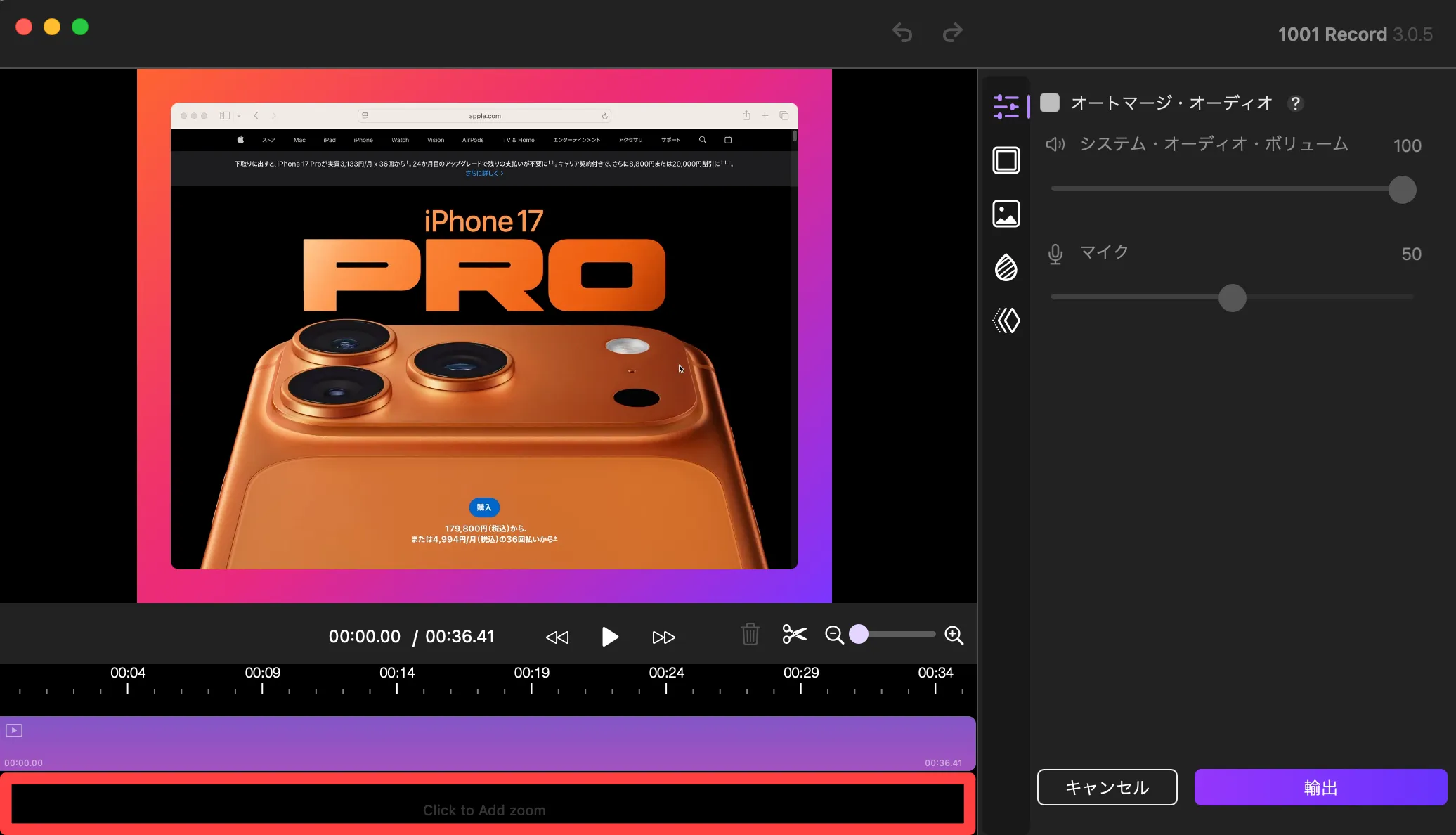The width and height of the screenshot is (1456, 835).
Task: Click the redo arrow icon
Action: click(x=952, y=32)
